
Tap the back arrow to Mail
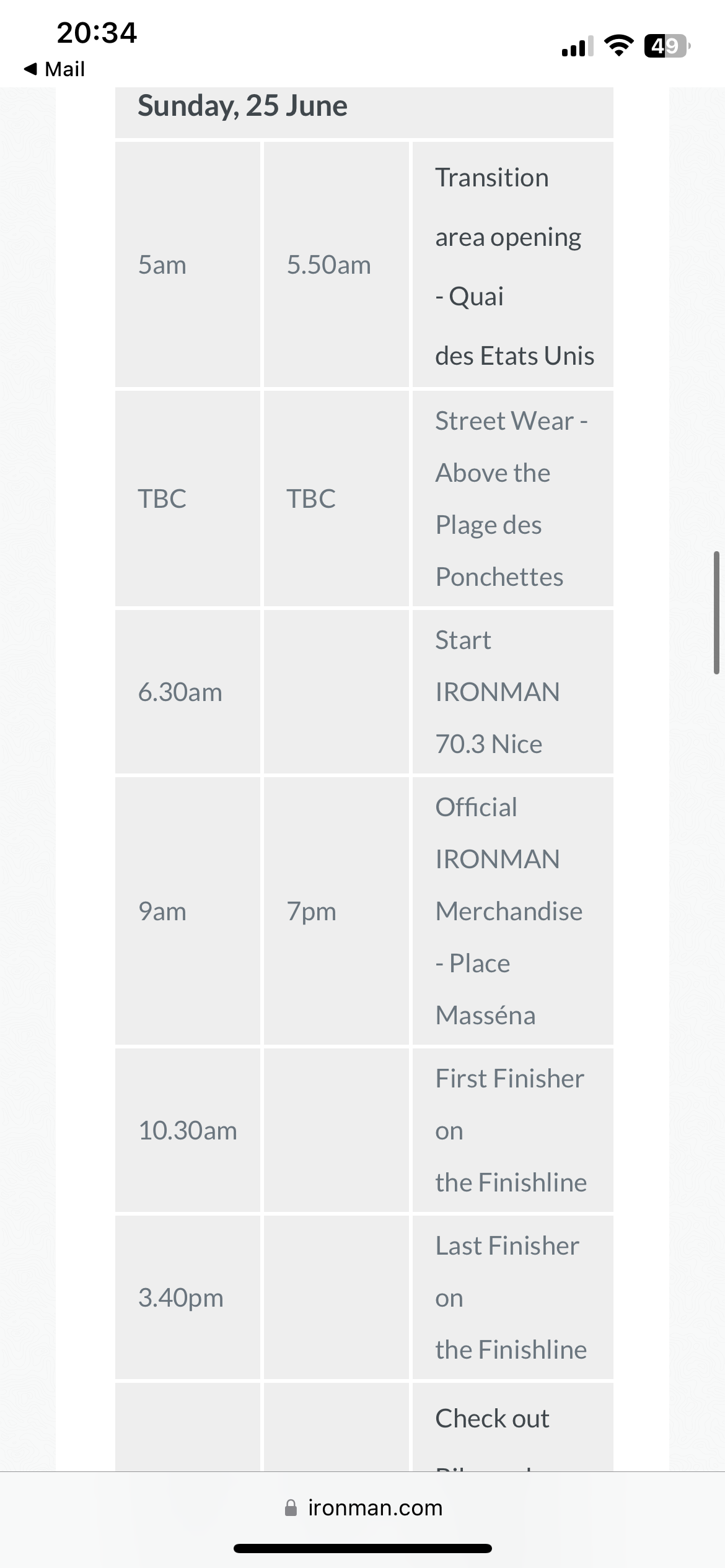[x=54, y=69]
